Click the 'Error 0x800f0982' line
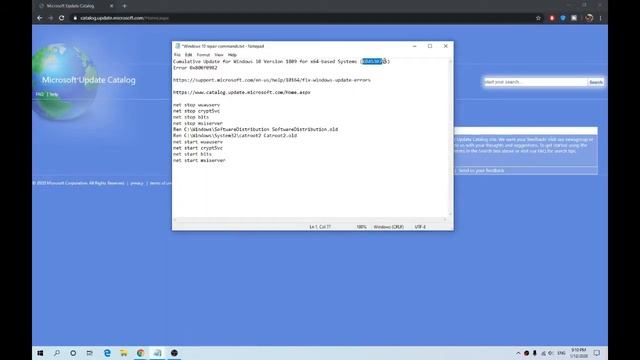 pos(195,68)
